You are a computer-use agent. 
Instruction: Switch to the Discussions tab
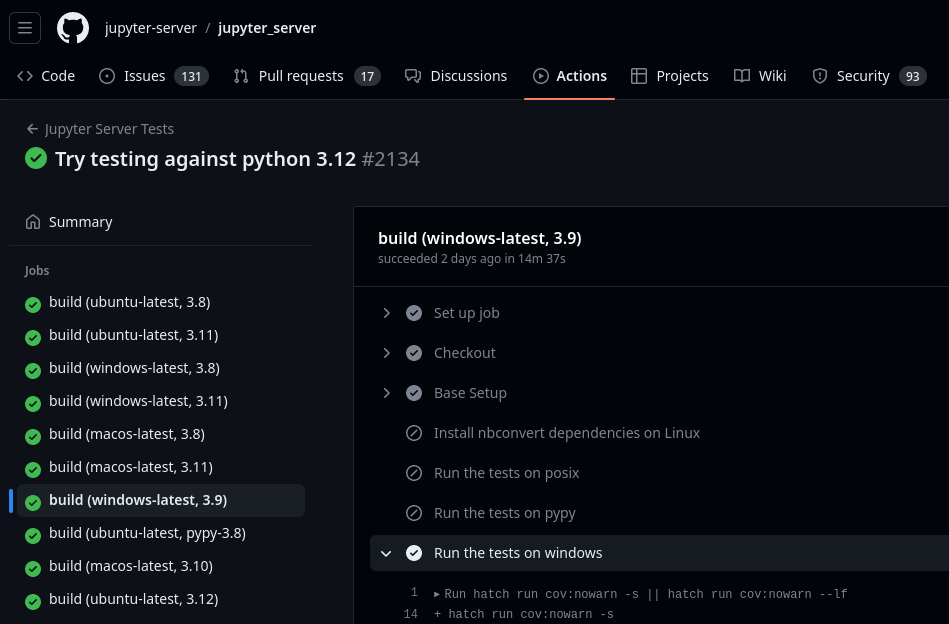tap(455, 75)
